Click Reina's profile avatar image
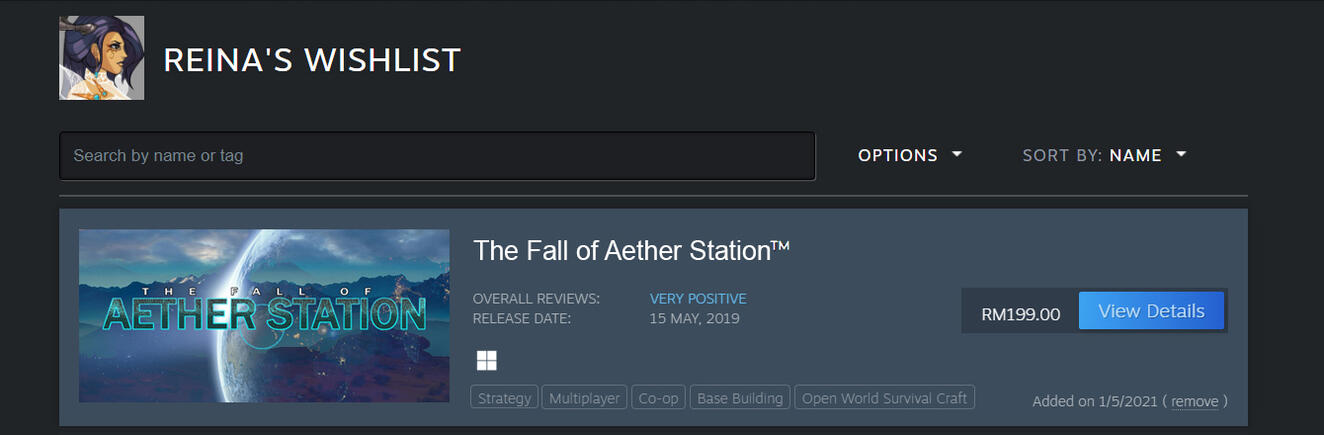This screenshot has height=435, width=1324. [x=101, y=58]
